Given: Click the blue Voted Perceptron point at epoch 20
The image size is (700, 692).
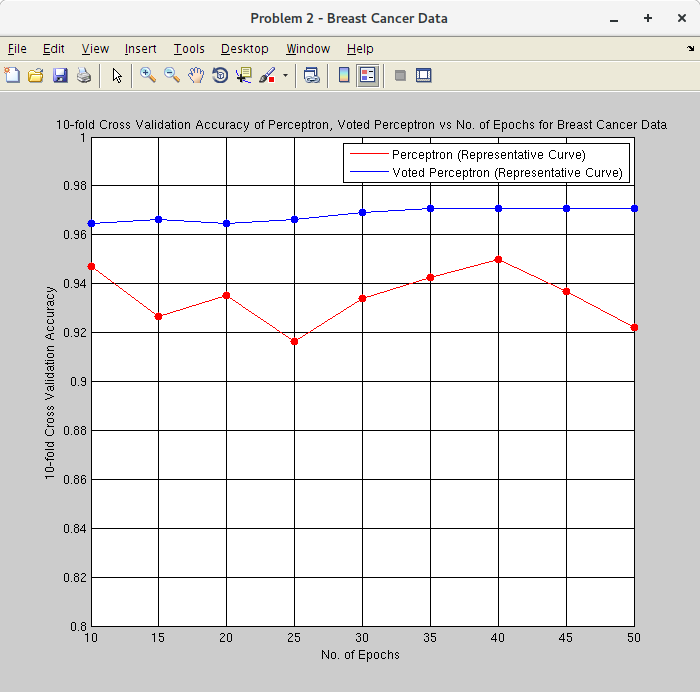Looking at the screenshot, I should (226, 223).
